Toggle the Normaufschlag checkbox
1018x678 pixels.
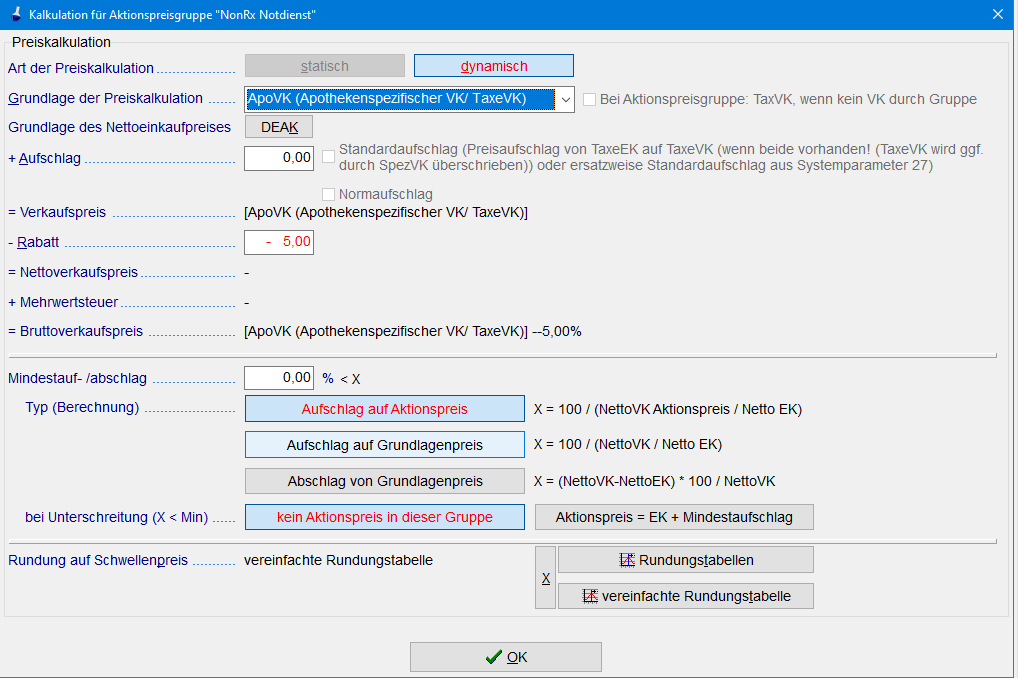(x=329, y=194)
